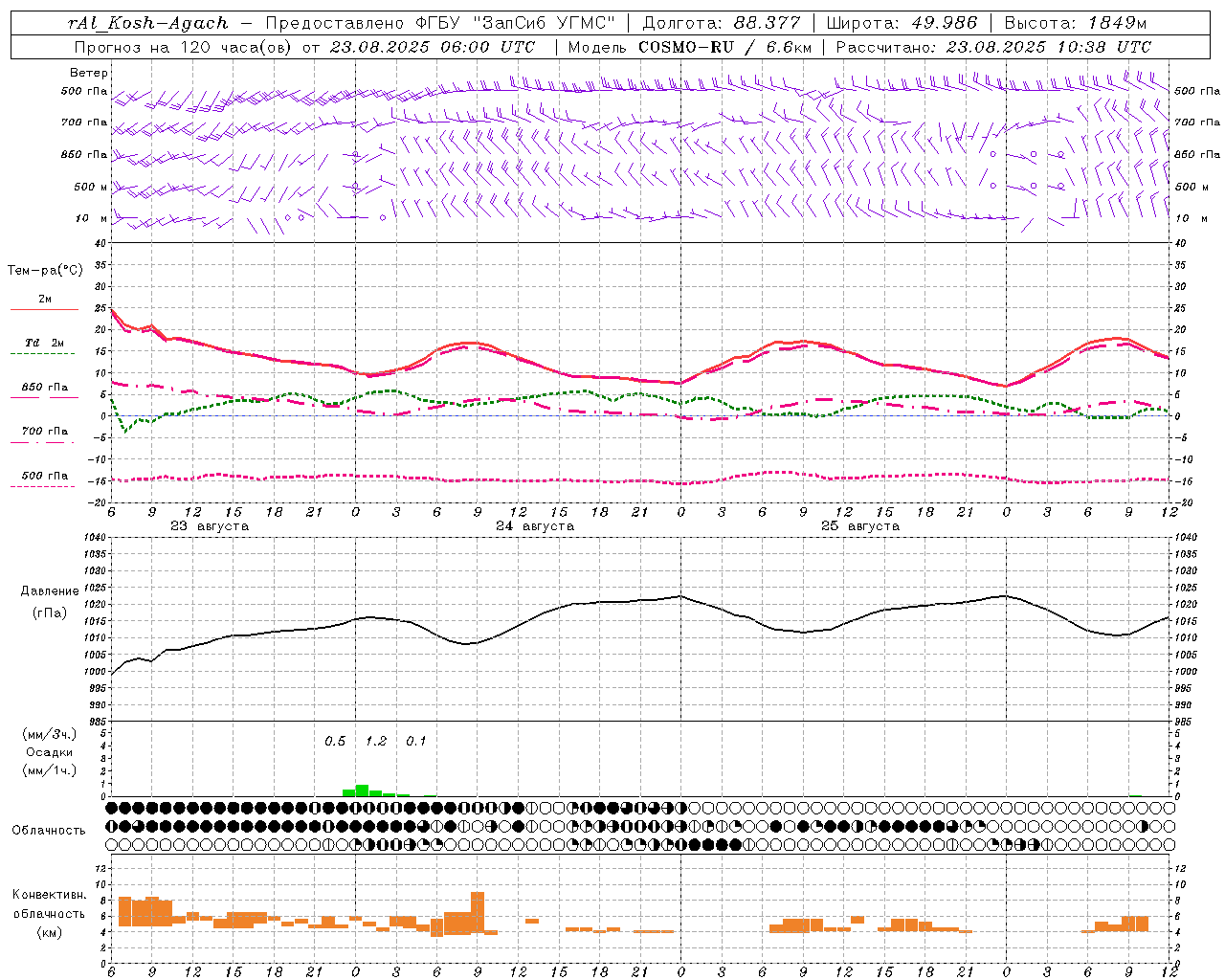Screen dimensions: 1225x980
Task: Click the 700 гПа dash-dot temperature legend line
Action: pyautogui.click(x=44, y=442)
